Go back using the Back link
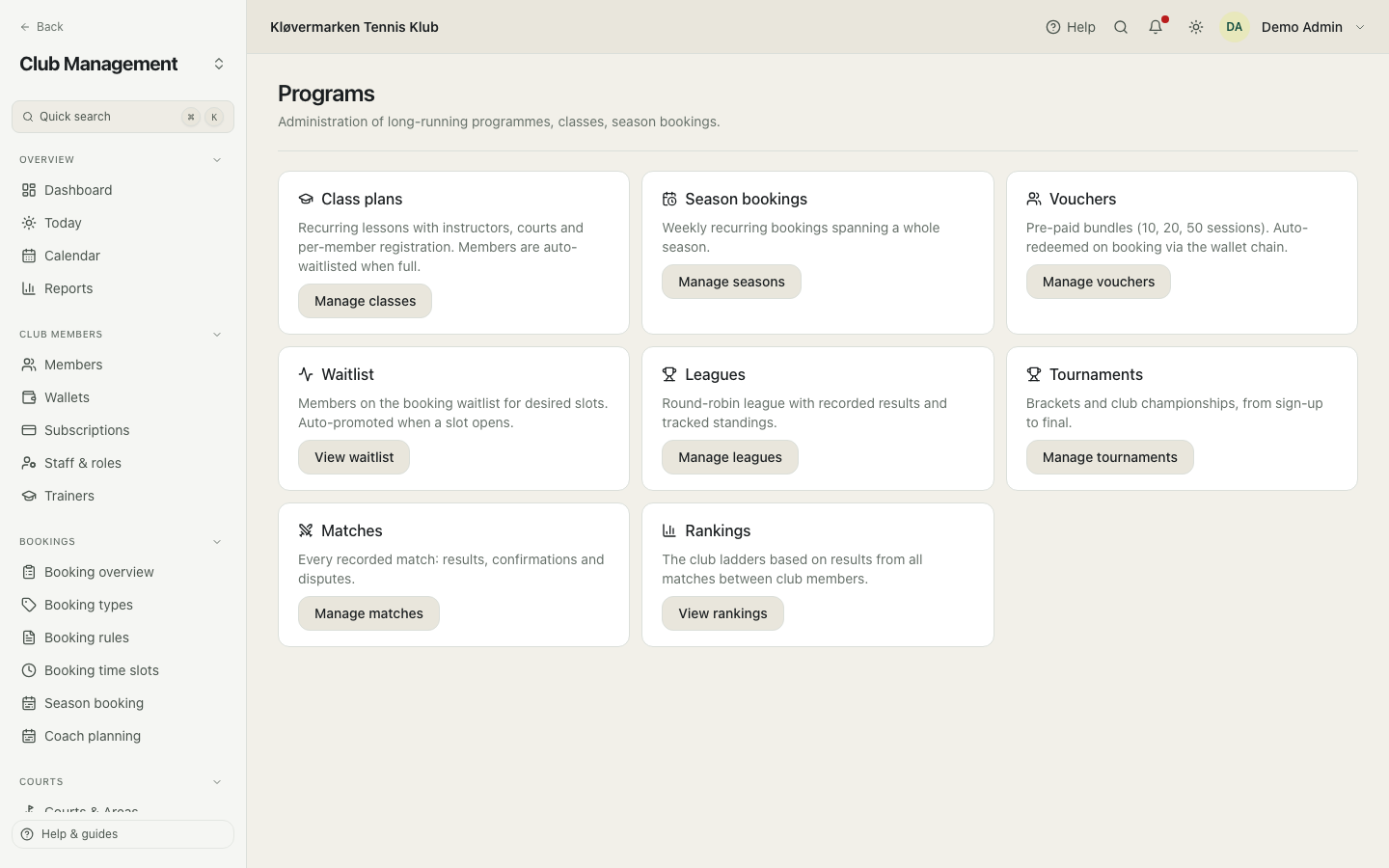Image resolution: width=1389 pixels, height=868 pixels. tap(41, 27)
